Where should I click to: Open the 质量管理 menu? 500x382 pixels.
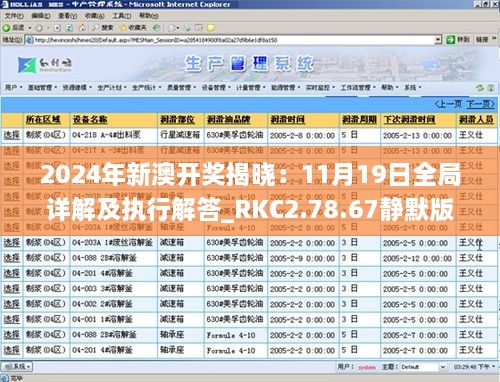tap(181, 88)
